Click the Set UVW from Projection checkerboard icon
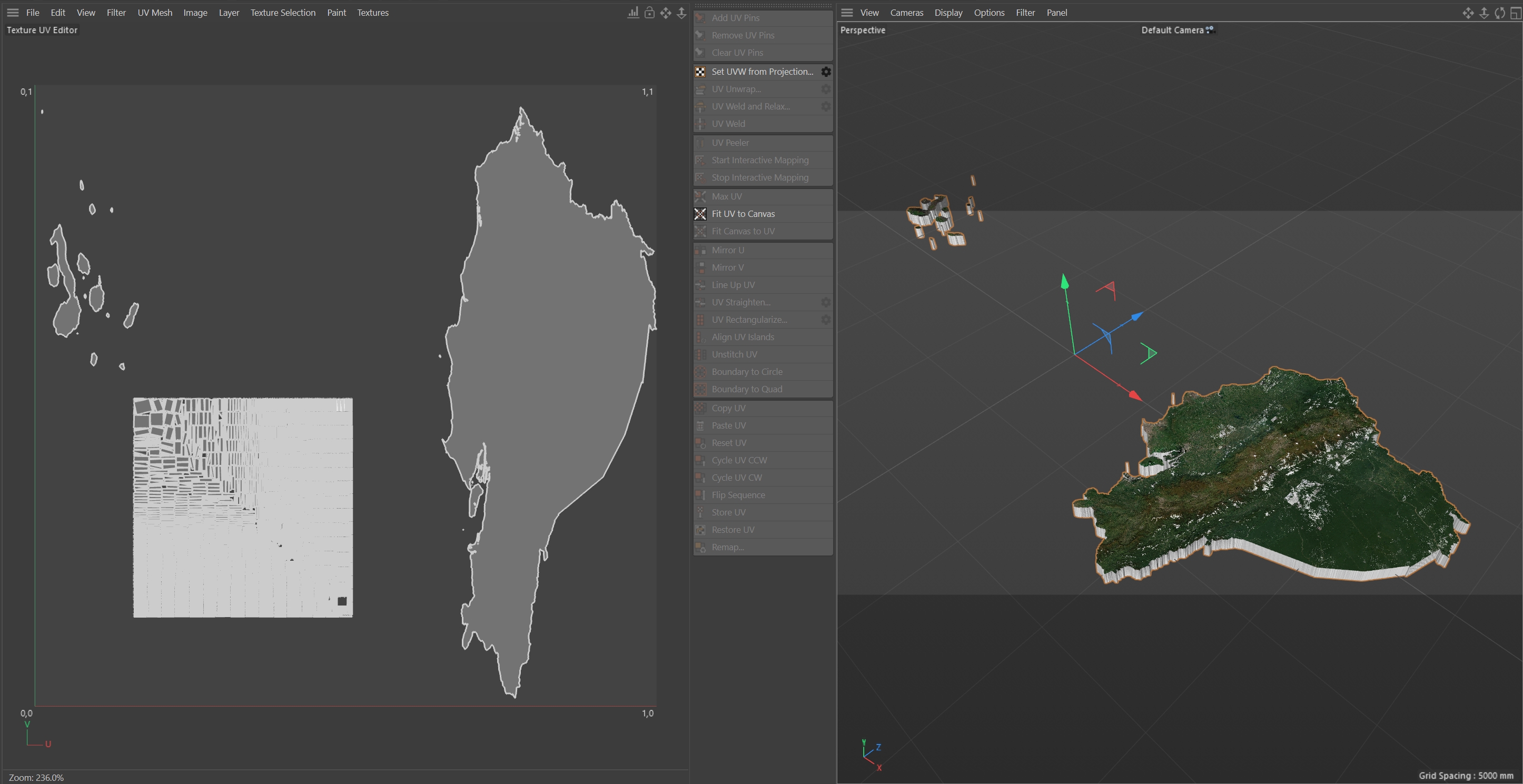Viewport: 1523px width, 784px height. [x=700, y=72]
